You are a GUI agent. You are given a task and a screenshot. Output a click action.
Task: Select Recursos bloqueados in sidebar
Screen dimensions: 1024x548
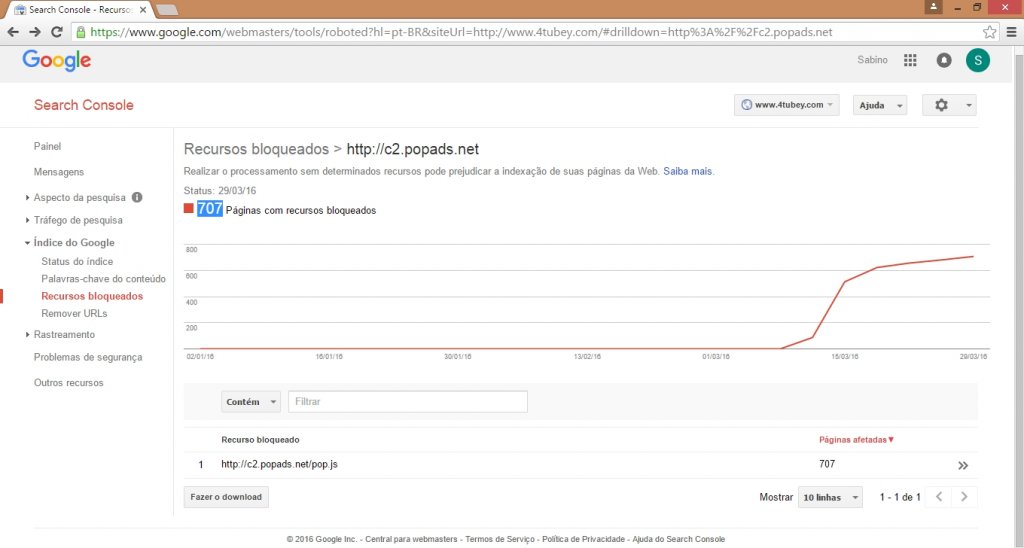pos(92,296)
